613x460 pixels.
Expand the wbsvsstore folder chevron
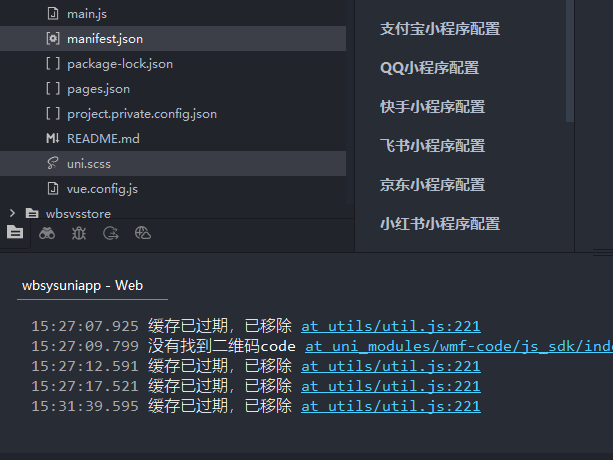[x=13, y=213]
